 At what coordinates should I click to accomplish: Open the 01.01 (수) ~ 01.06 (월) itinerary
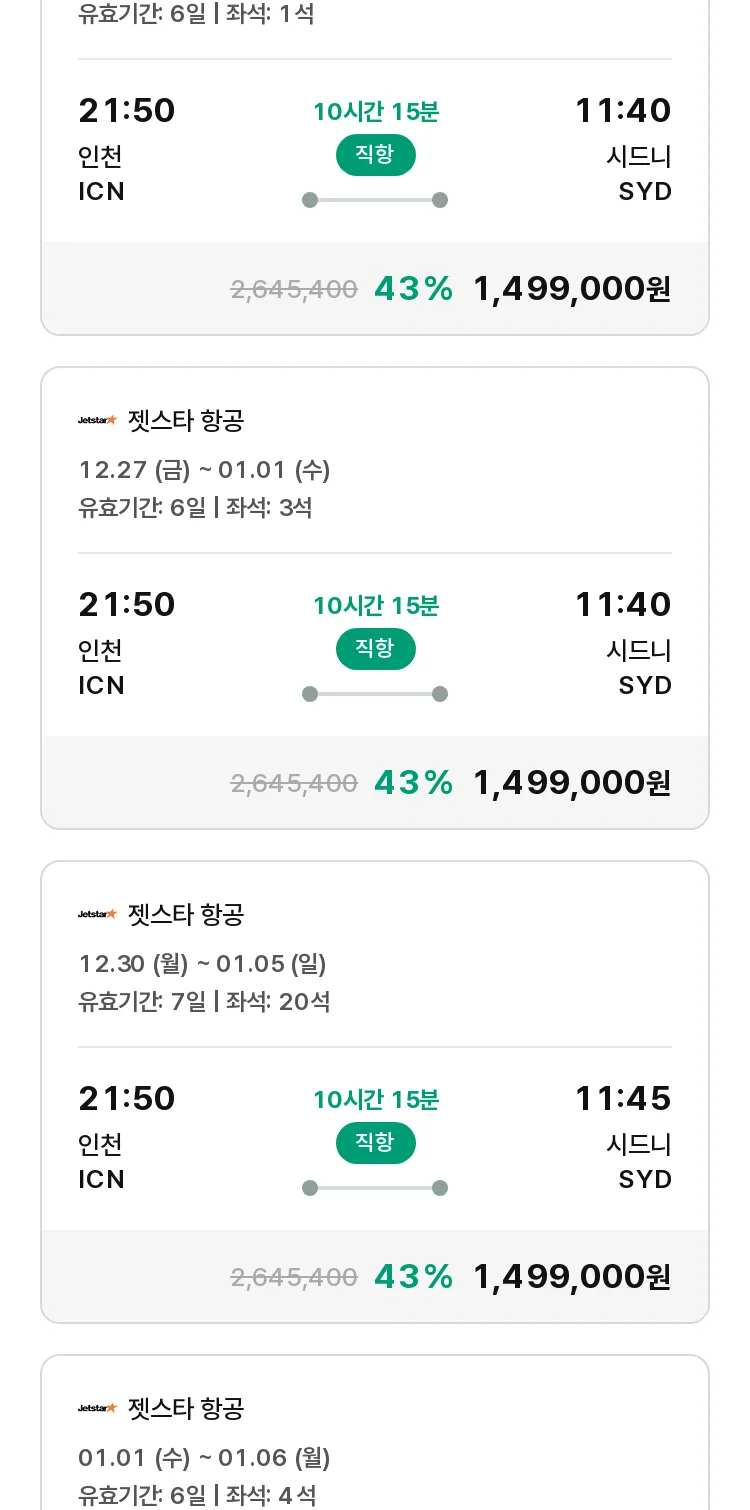coord(204,1457)
